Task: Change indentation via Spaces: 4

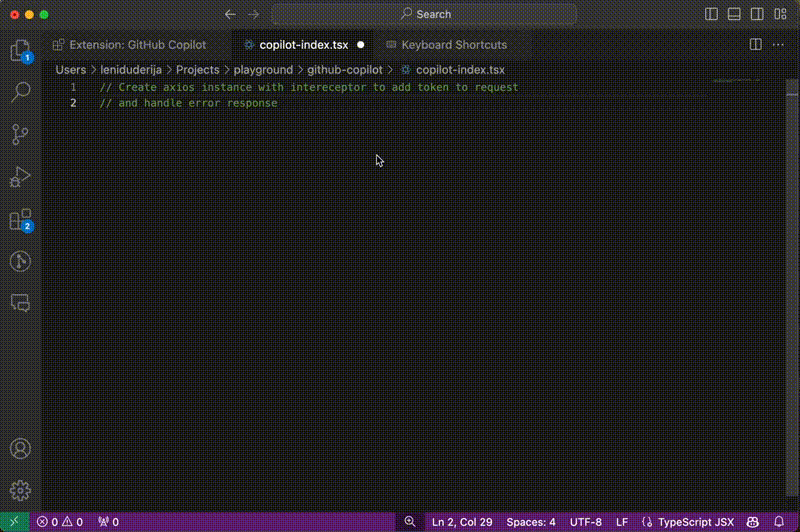Action: [531, 522]
